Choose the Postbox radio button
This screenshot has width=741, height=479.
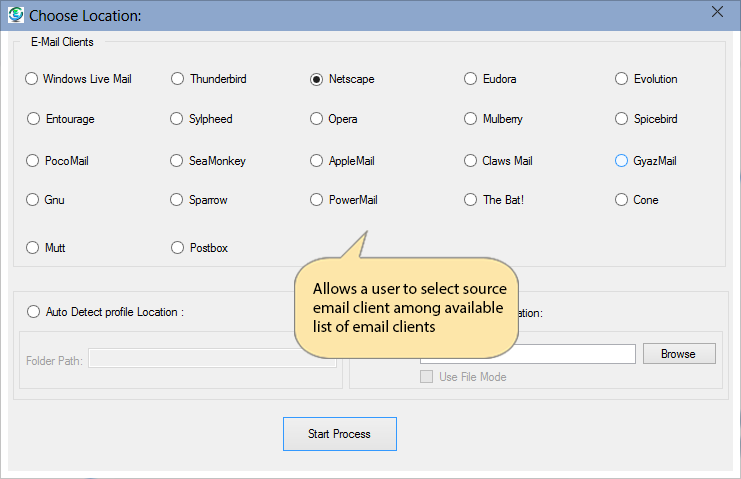pos(178,247)
